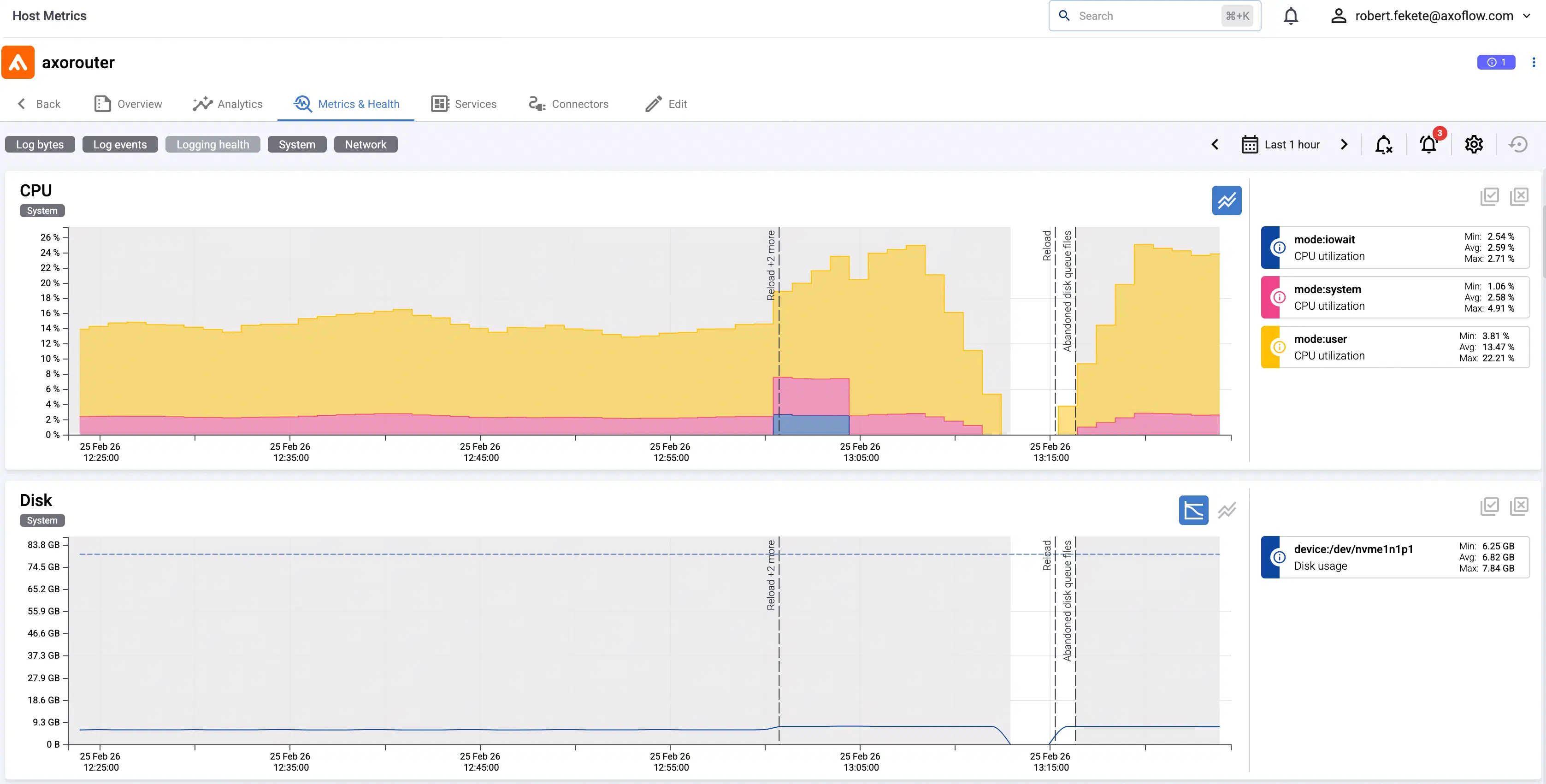Click the Disk panel System tag
1546x784 pixels.
(42, 520)
